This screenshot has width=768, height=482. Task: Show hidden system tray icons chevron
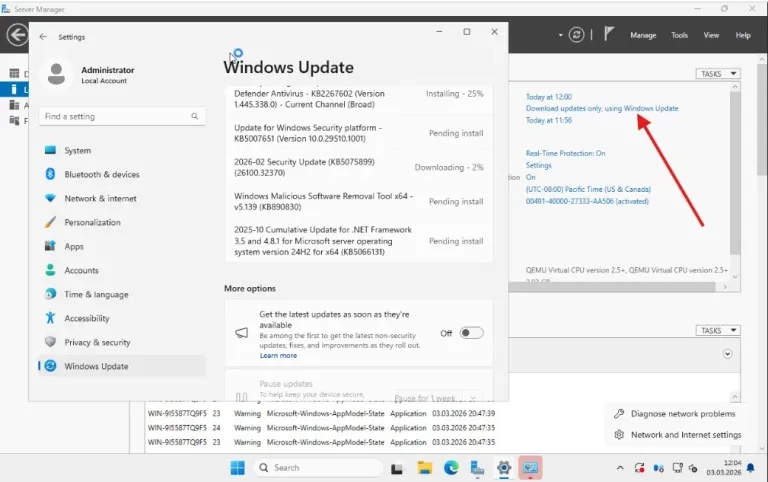pyautogui.click(x=620, y=468)
